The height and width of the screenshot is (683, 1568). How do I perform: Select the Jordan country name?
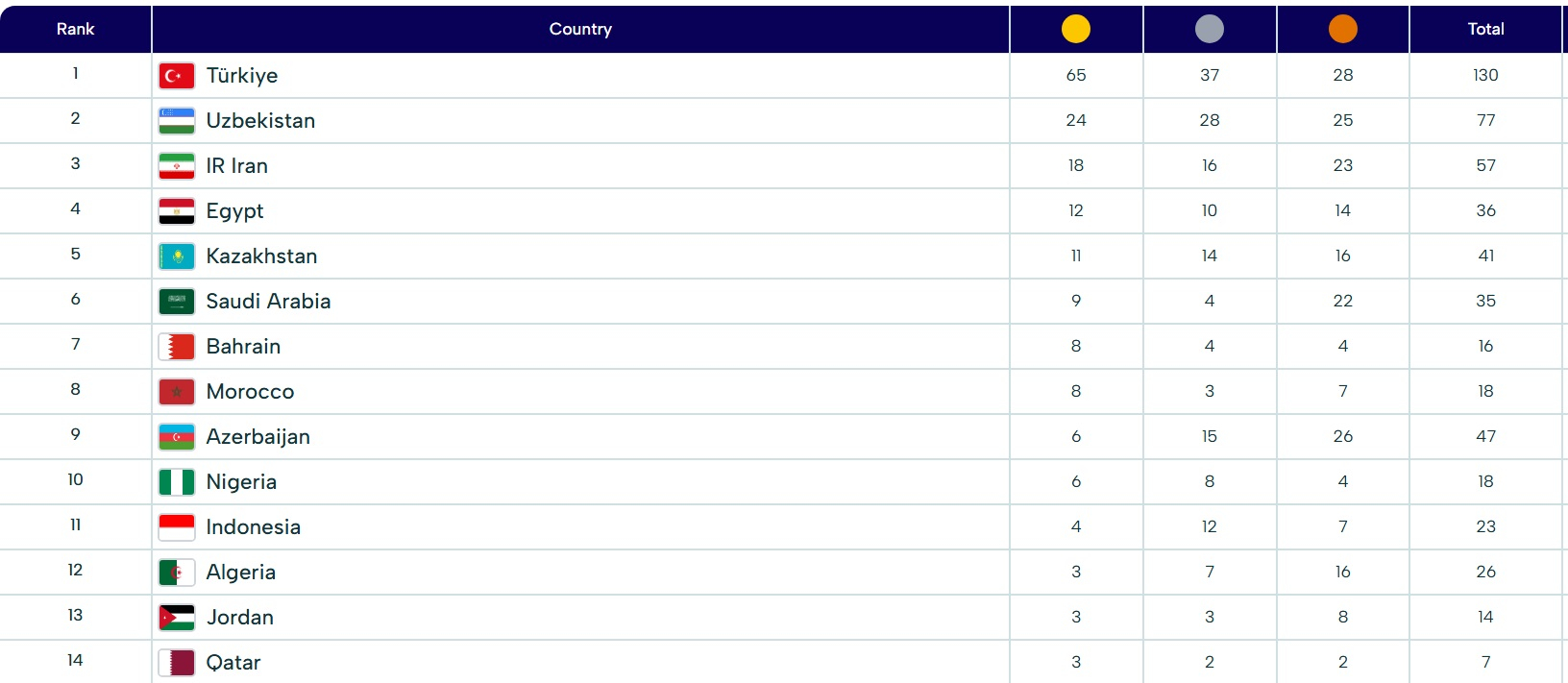pyautogui.click(x=239, y=618)
